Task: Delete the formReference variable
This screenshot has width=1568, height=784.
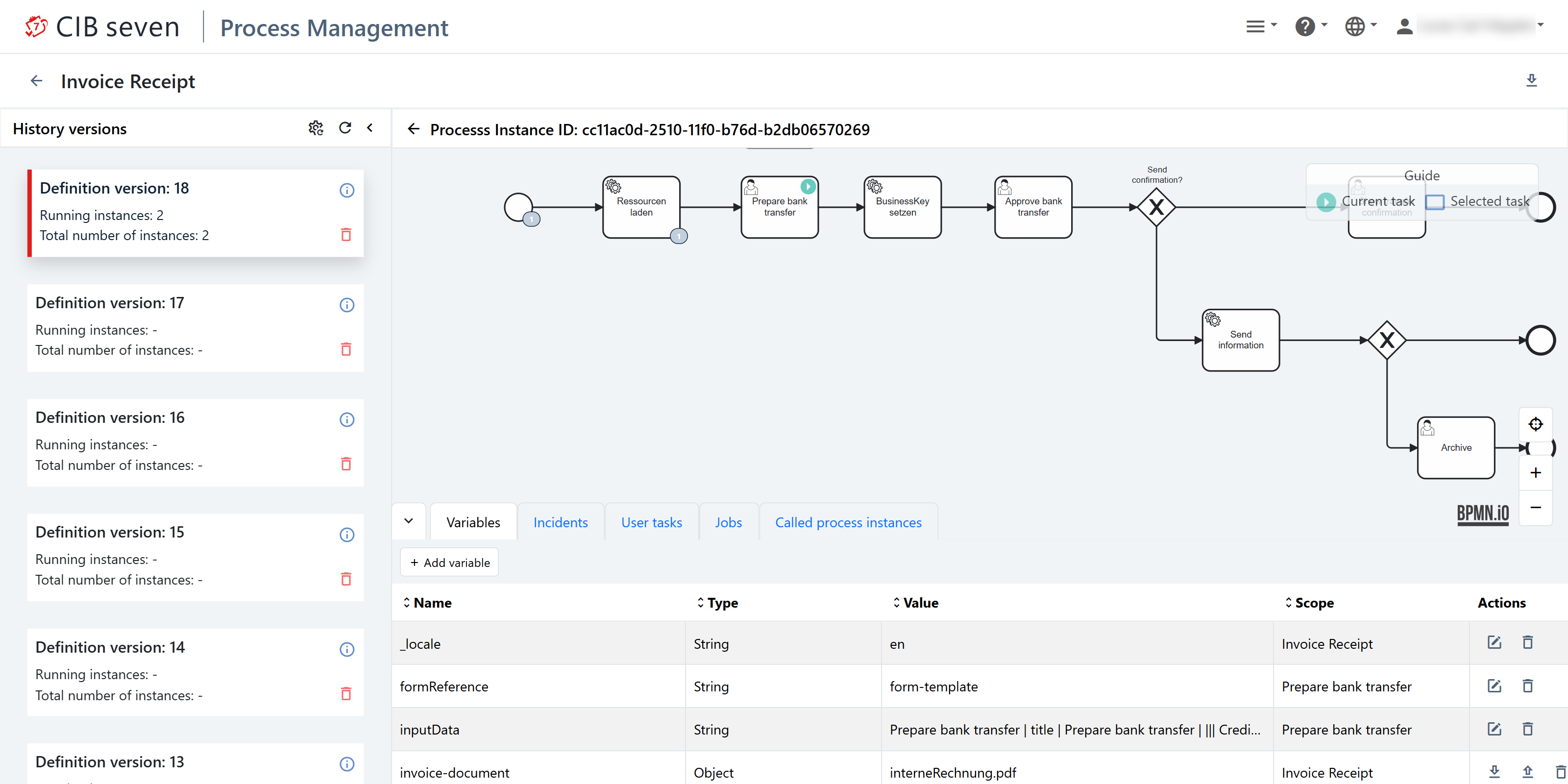Action: 1527,686
